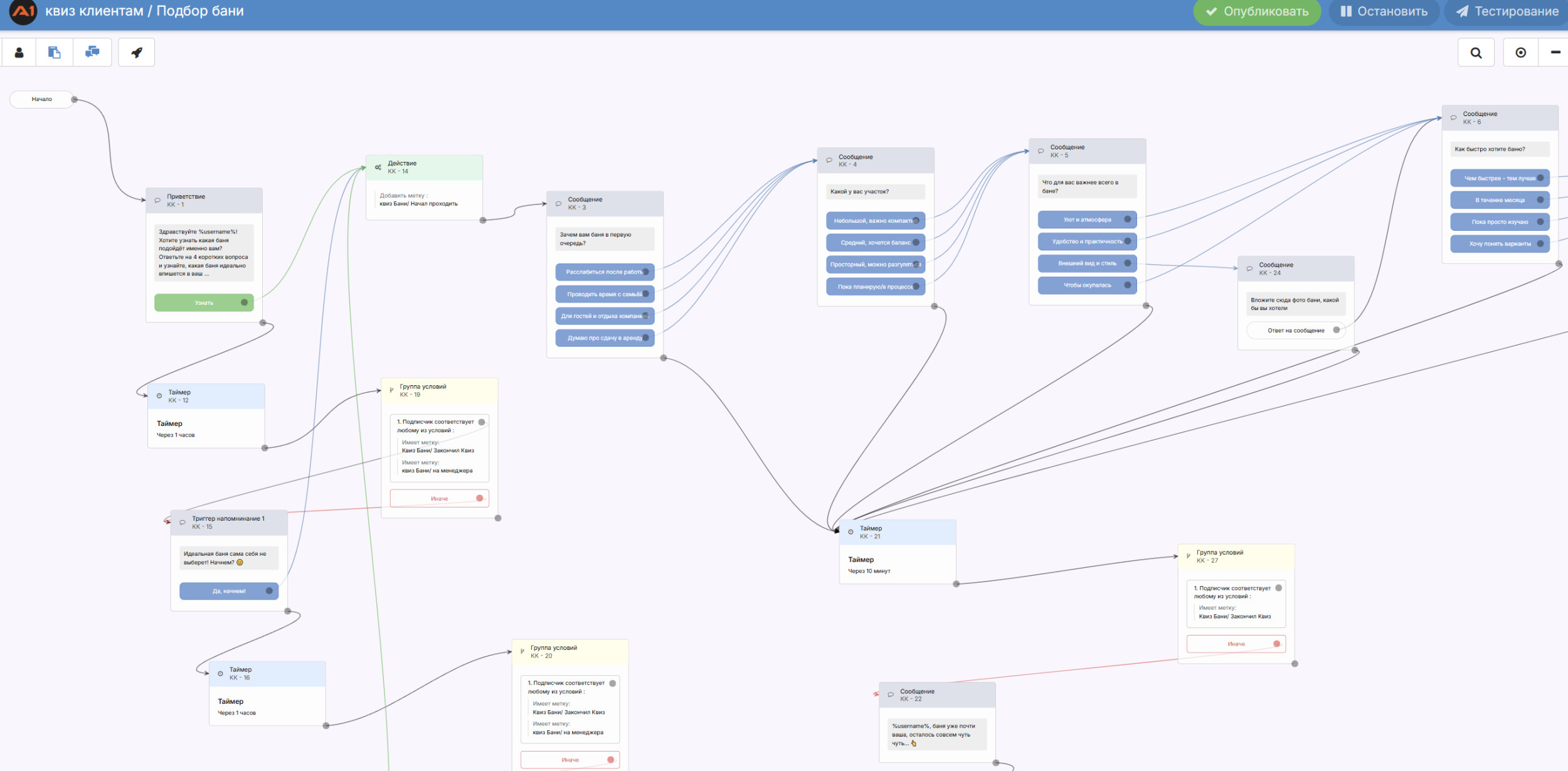The width and height of the screenshot is (1568, 771).
Task: Open the blue chat bubbles toolbar icon
Action: tap(92, 53)
